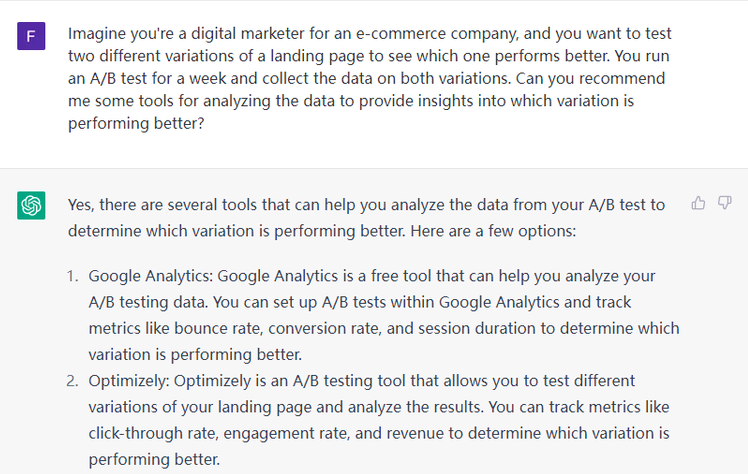The width and height of the screenshot is (748, 474).
Task: Click the green ChatGPT logo avatar
Action: [31, 206]
